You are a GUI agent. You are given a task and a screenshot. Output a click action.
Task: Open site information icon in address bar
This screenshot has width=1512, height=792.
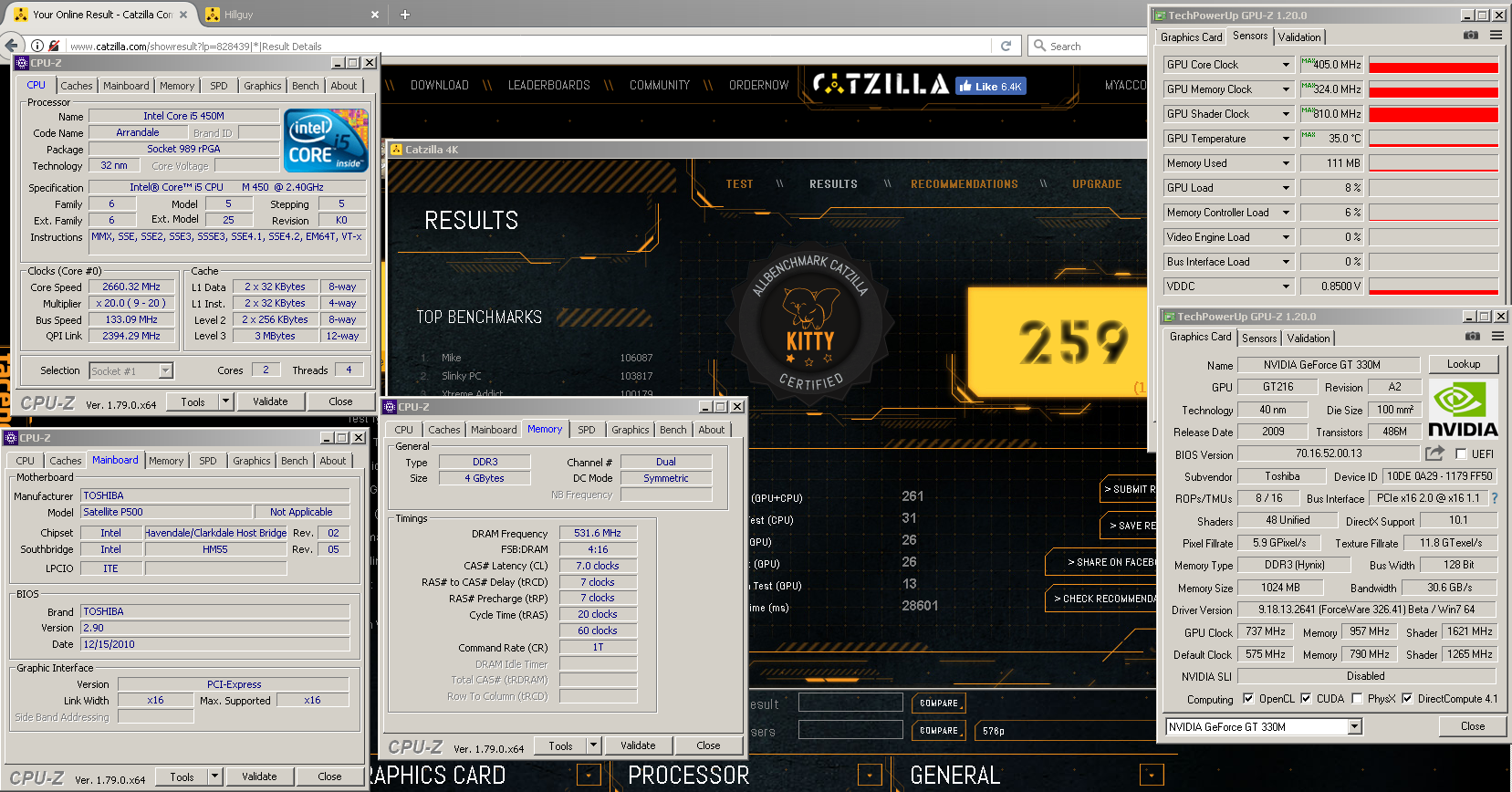click(x=37, y=46)
